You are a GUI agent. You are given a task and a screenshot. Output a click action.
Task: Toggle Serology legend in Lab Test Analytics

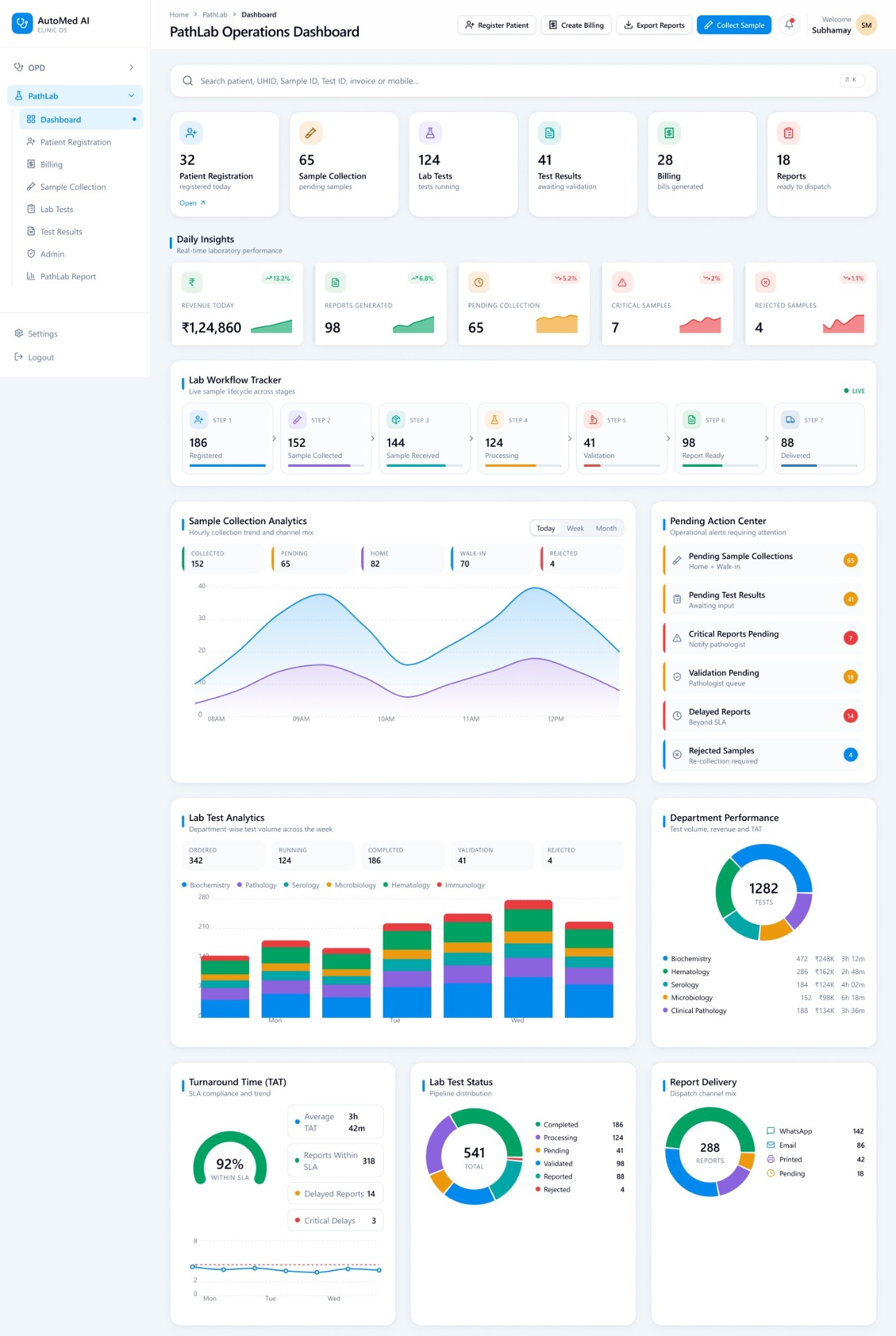point(301,885)
